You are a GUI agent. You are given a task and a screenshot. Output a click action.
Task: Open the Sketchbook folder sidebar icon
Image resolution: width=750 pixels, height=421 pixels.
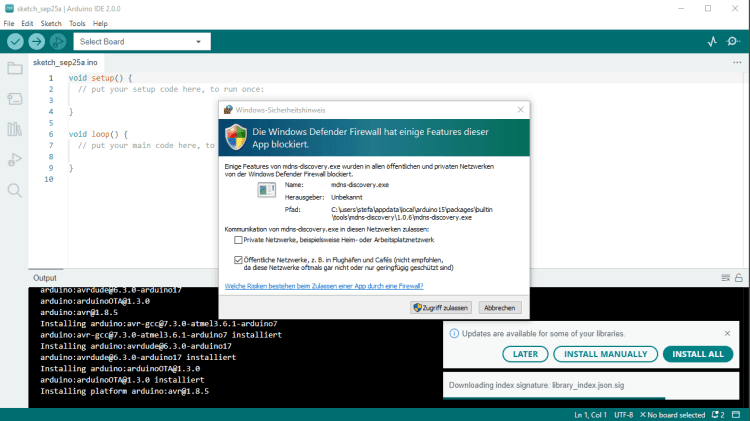14,68
